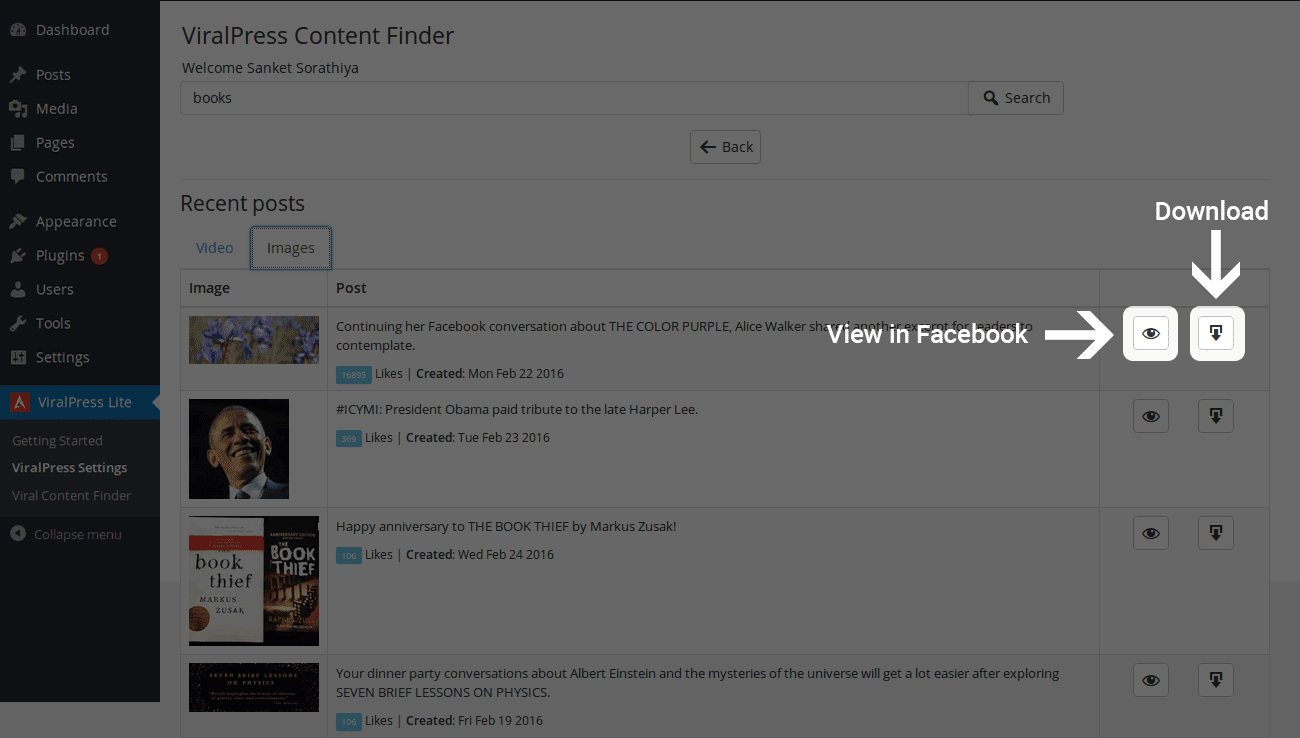
Task: Click the 16895 likes badge
Action: (x=354, y=374)
